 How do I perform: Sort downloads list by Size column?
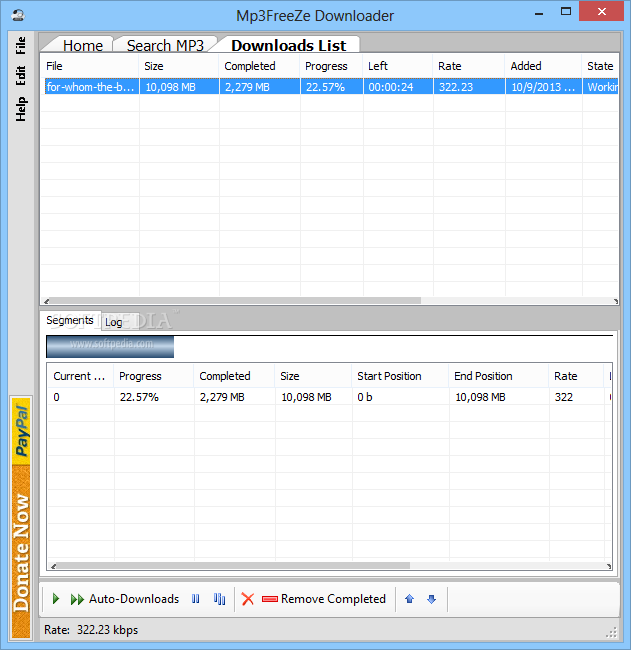point(179,66)
